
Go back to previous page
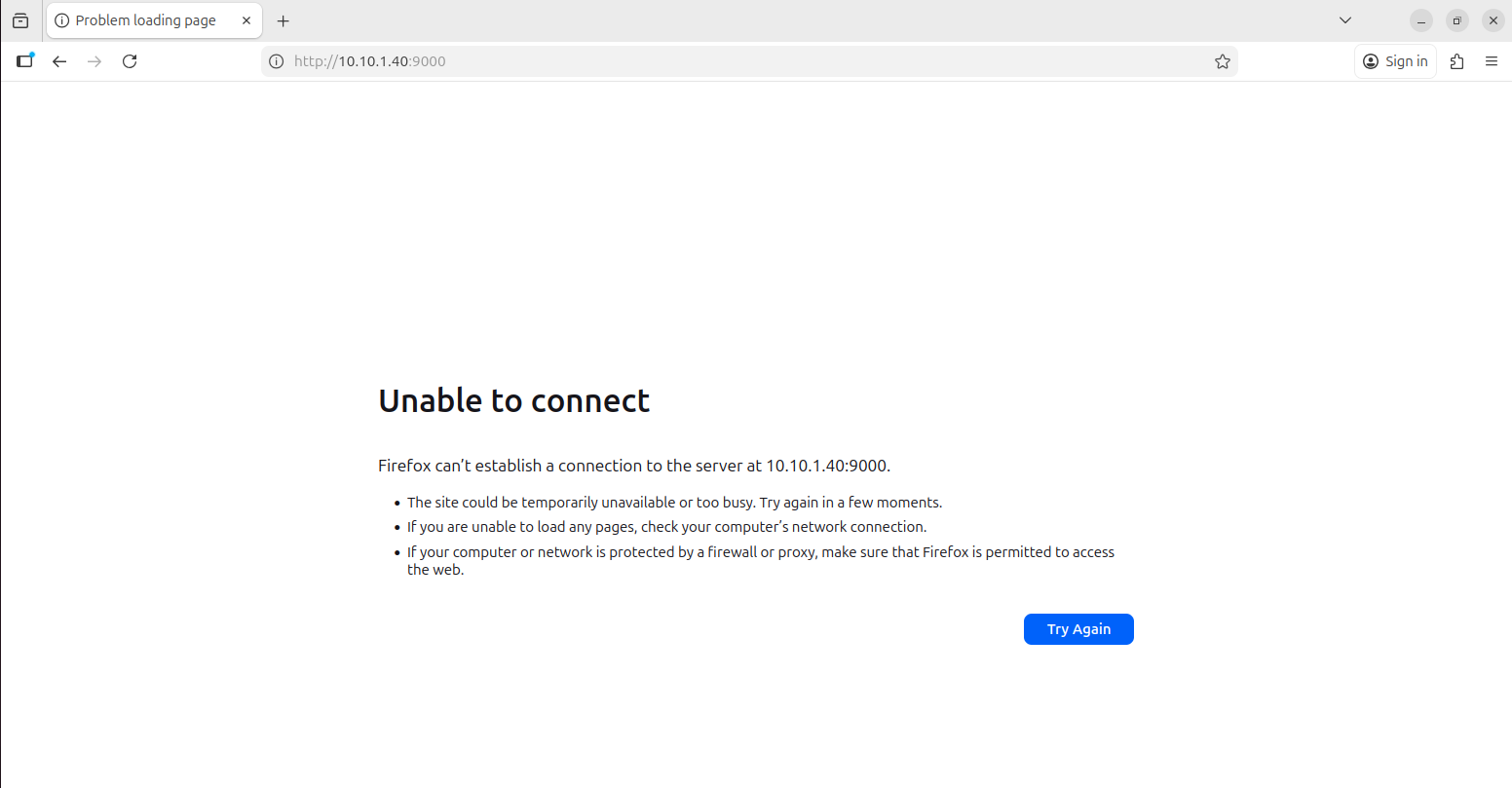pos(59,61)
